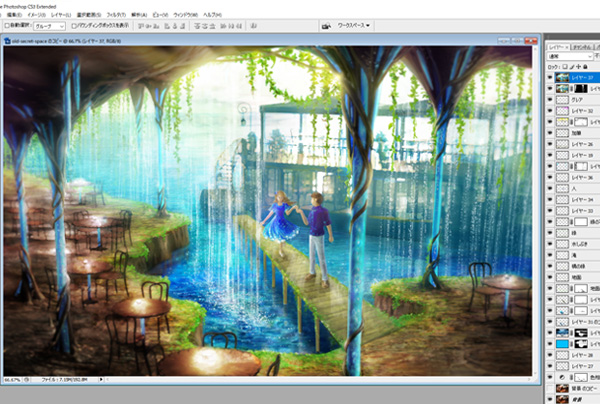Click the Align vertical centers icon
600x404 pixels.
pyautogui.click(x=148, y=26)
